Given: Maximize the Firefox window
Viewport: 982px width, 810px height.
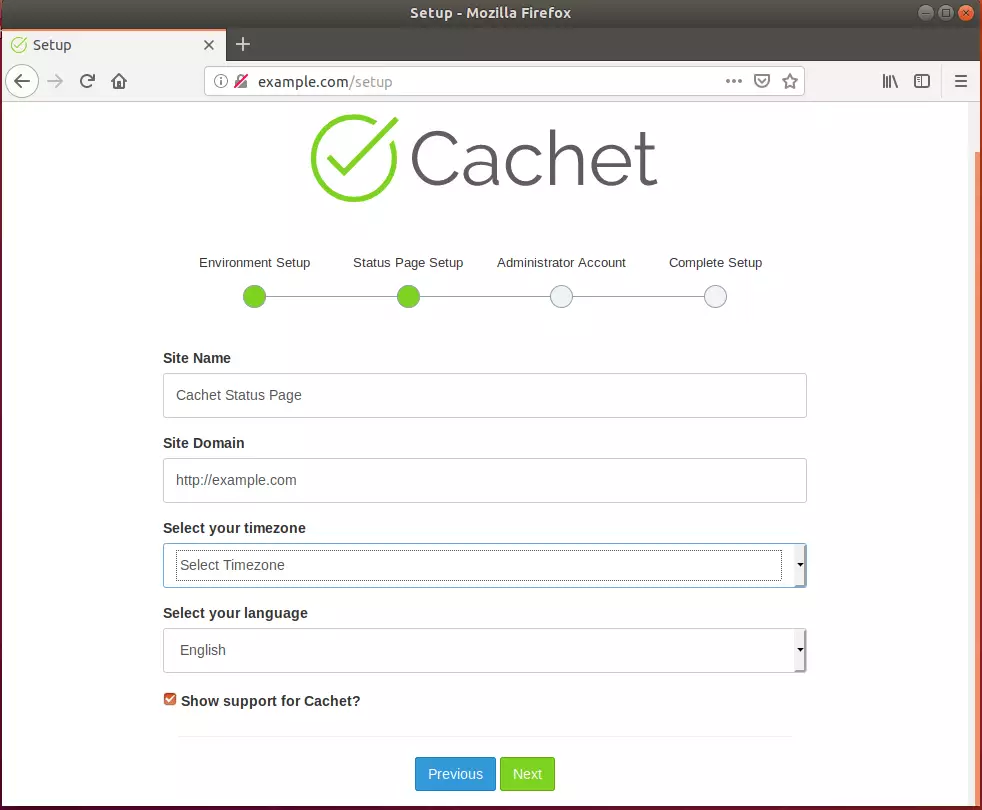Looking at the screenshot, I should pyautogui.click(x=946, y=13).
